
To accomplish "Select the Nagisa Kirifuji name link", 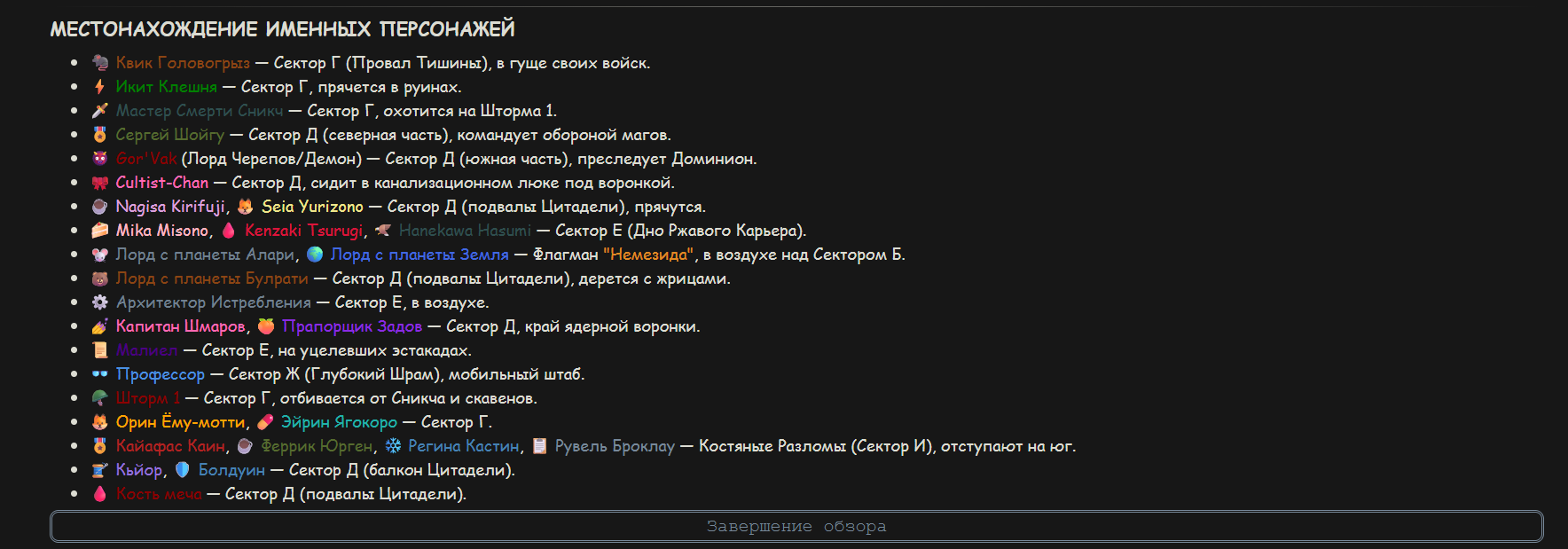I will [170, 207].
